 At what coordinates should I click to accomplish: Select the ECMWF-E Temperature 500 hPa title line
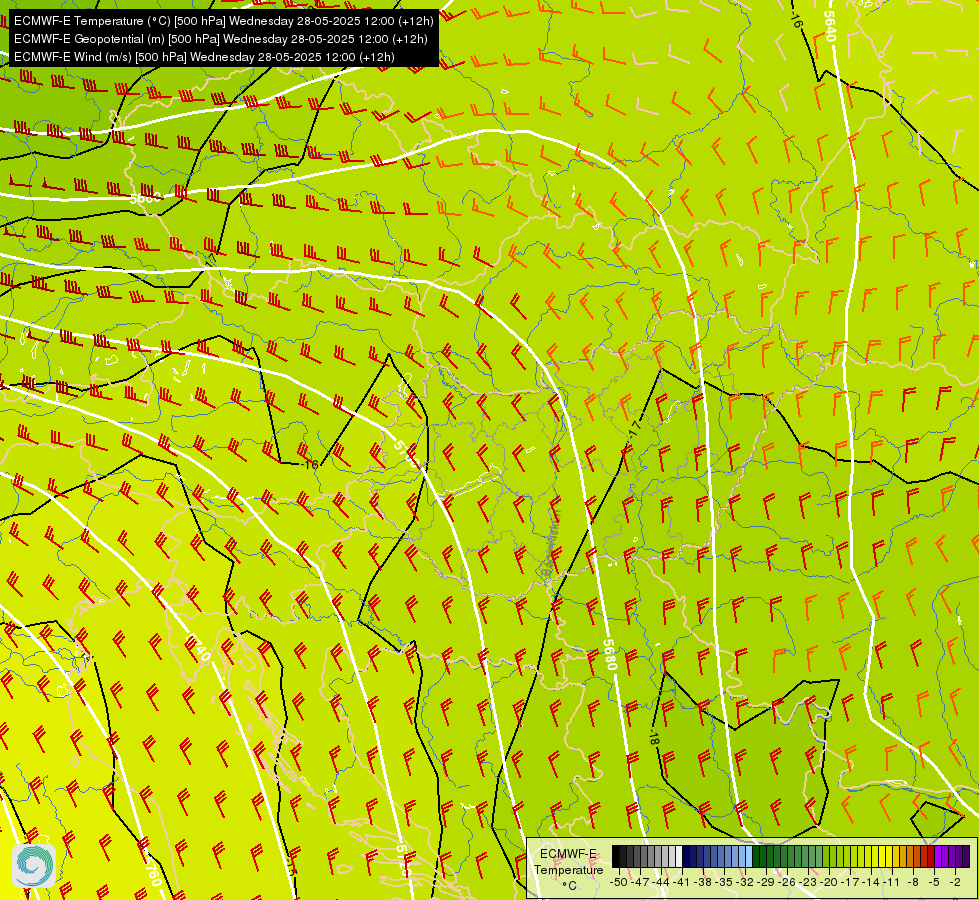224,21
